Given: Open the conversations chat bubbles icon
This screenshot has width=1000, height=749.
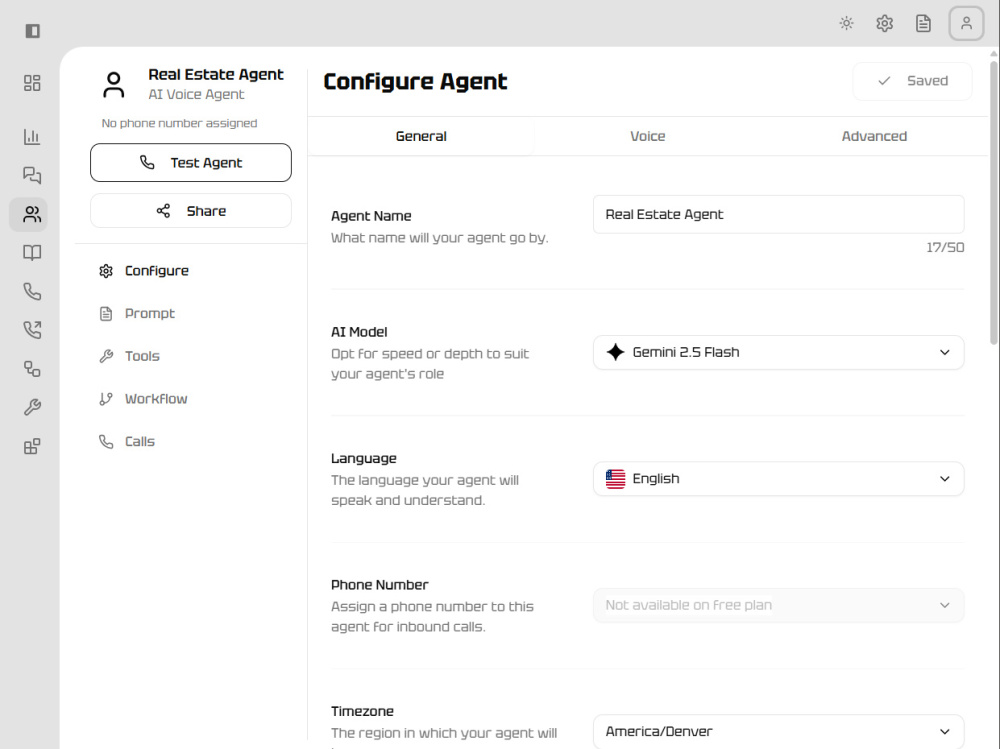Looking at the screenshot, I should [32, 175].
